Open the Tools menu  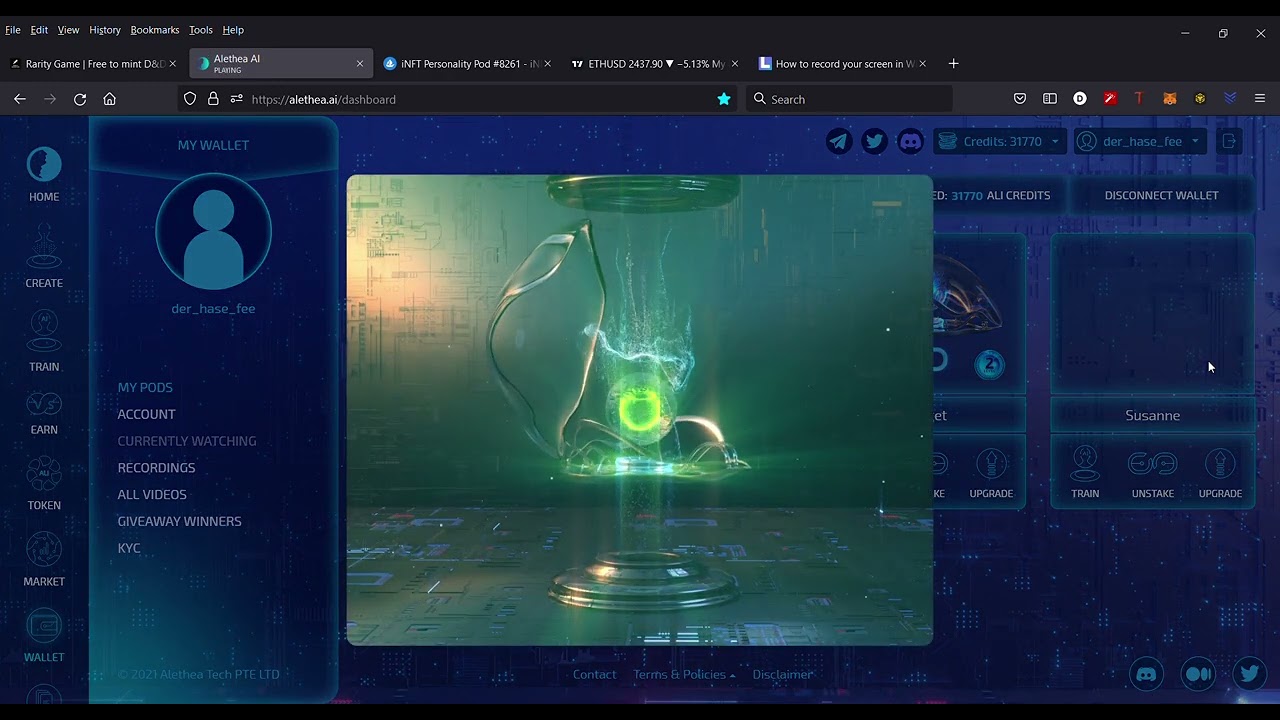(x=201, y=30)
